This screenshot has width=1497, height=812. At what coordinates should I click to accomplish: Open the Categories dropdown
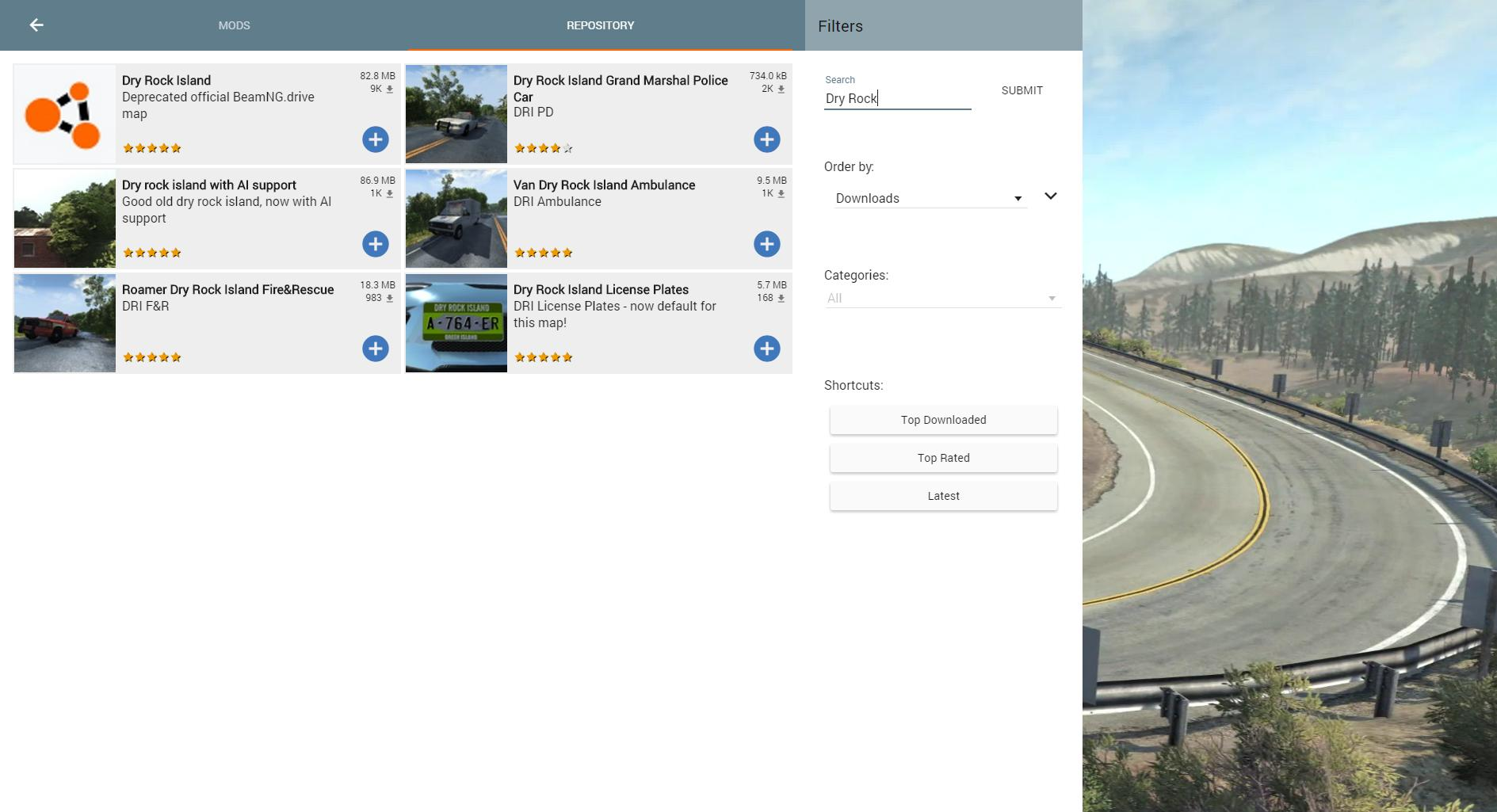(941, 298)
